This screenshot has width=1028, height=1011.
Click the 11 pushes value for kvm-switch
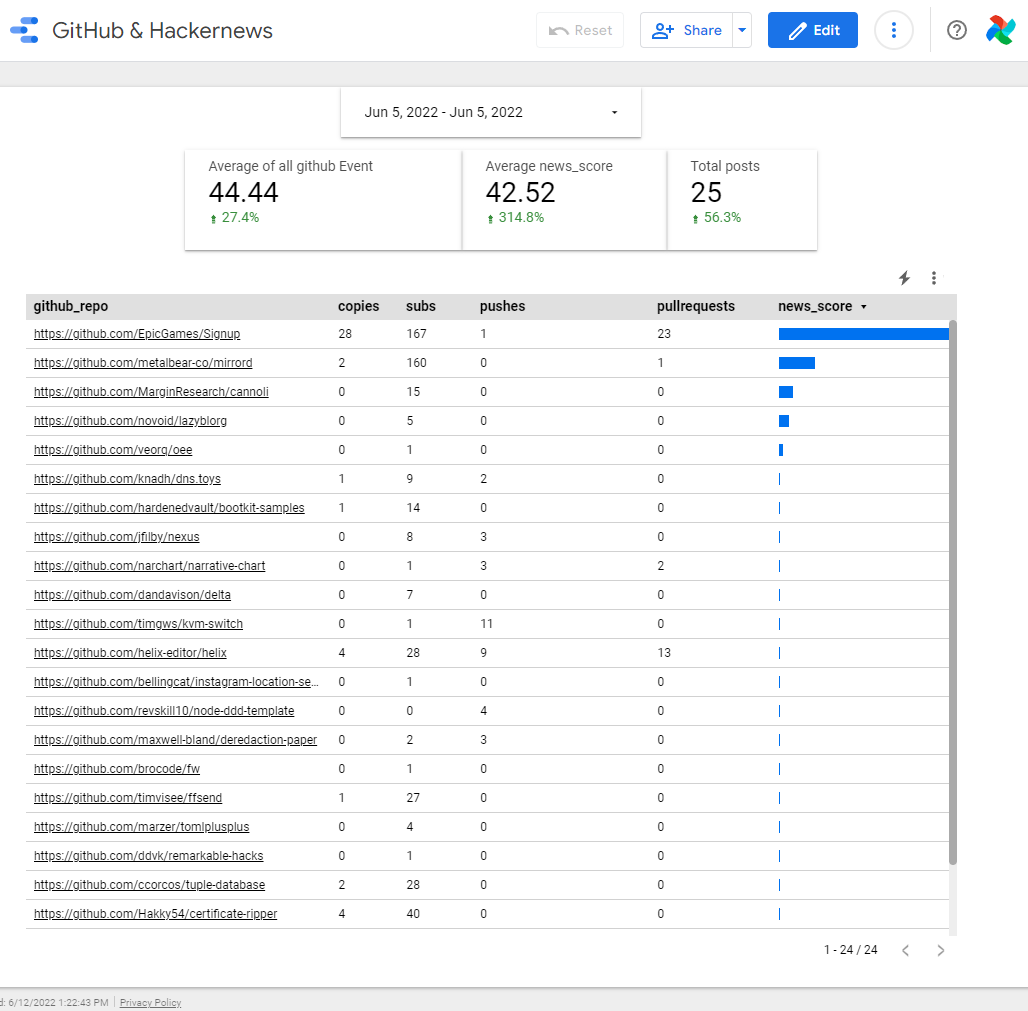click(486, 624)
